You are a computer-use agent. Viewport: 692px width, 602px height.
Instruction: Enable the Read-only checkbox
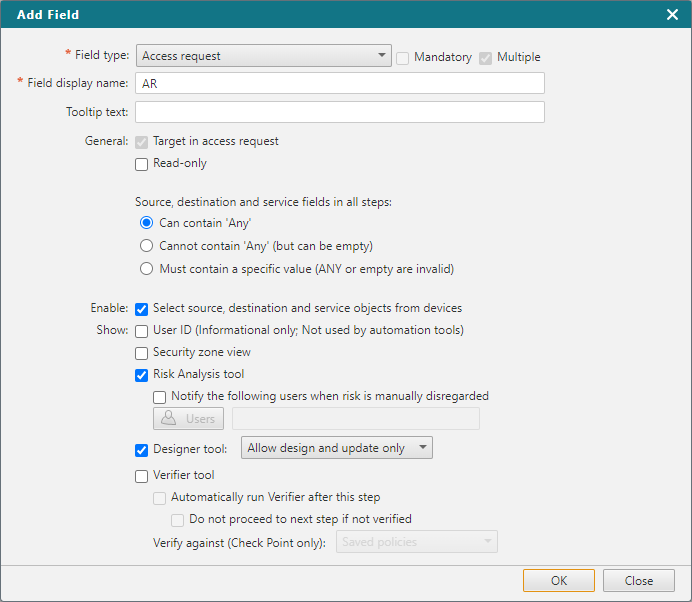(142, 164)
